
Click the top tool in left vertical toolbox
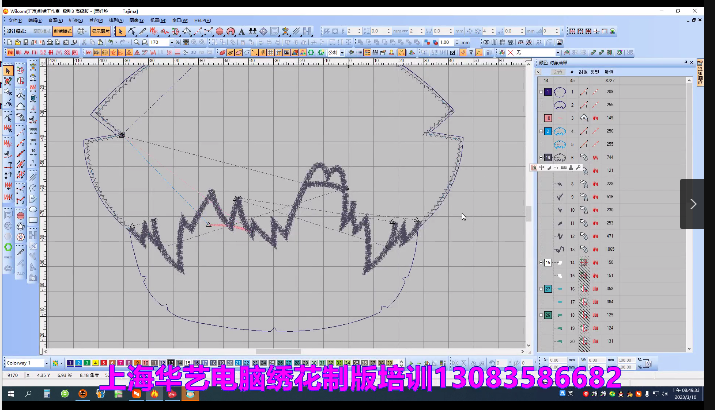pyautogui.click(x=8, y=71)
